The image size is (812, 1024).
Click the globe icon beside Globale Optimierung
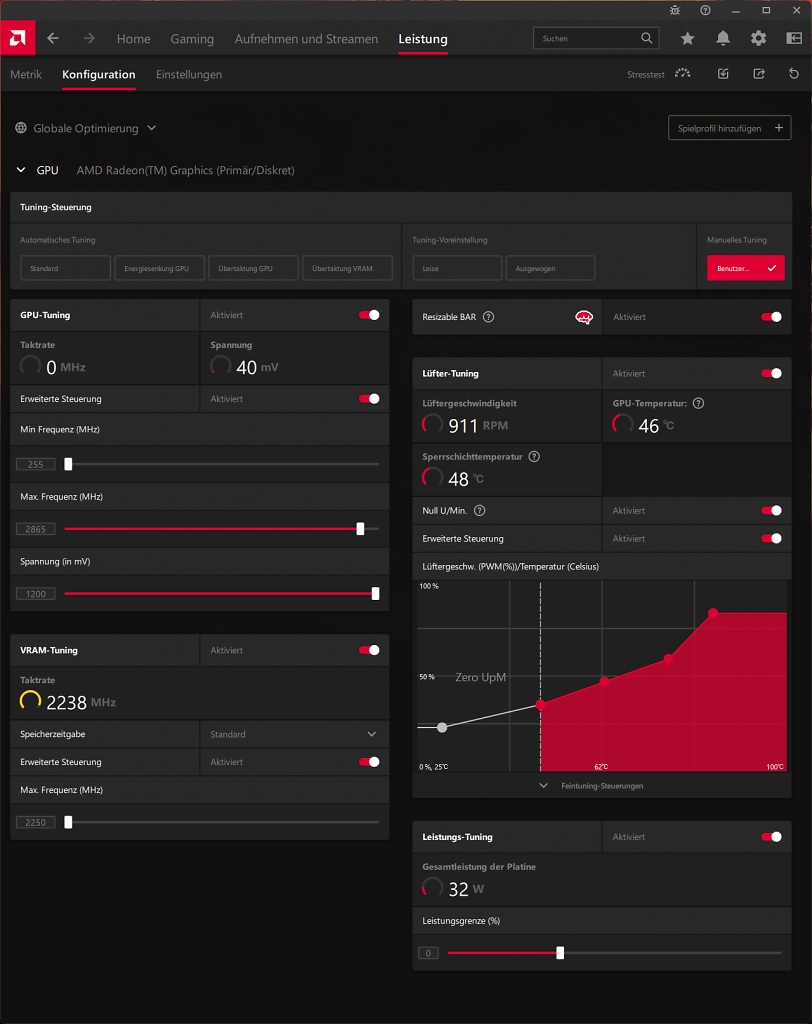tap(21, 128)
